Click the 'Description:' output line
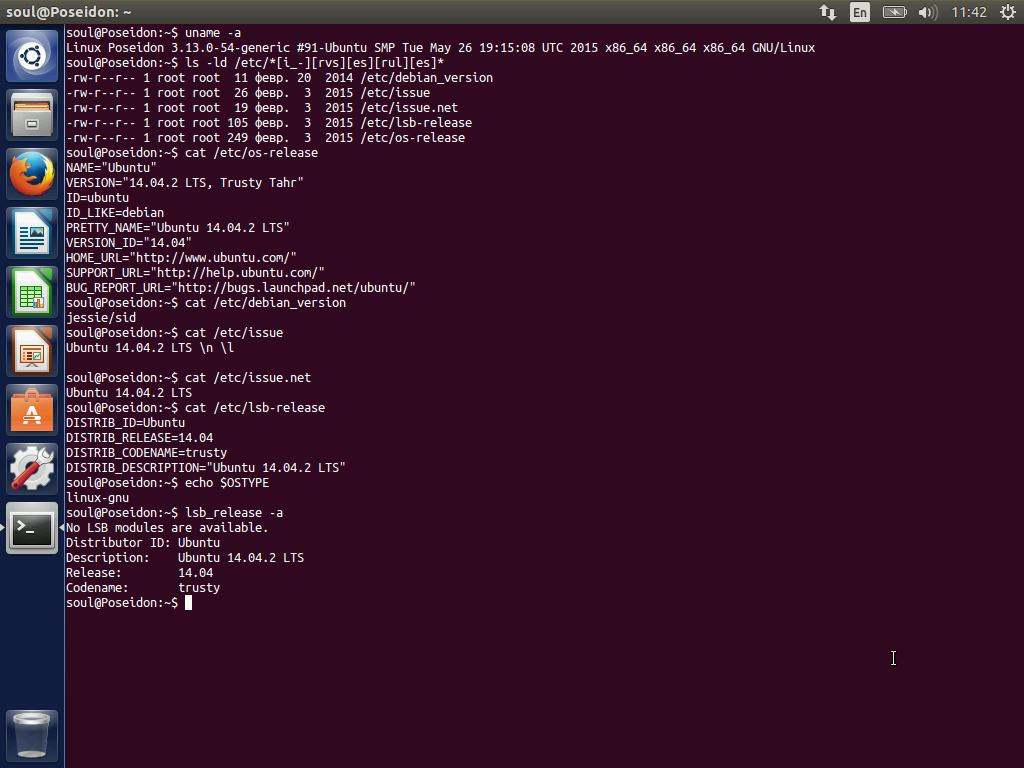The height and width of the screenshot is (768, 1024). coord(185,558)
